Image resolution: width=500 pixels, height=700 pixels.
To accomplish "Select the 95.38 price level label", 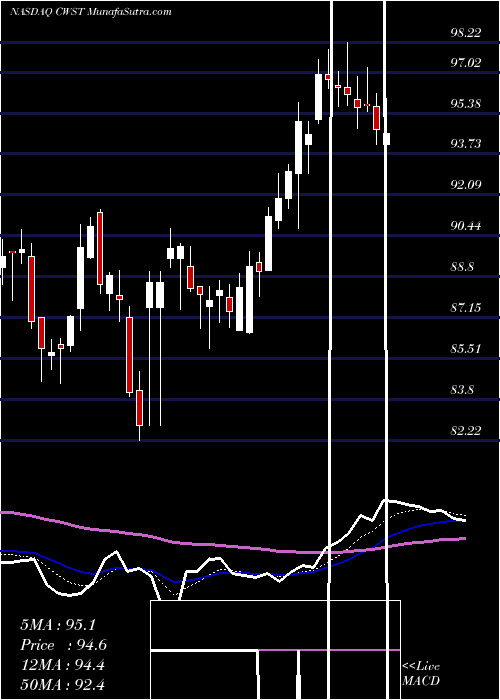I will [x=467, y=104].
